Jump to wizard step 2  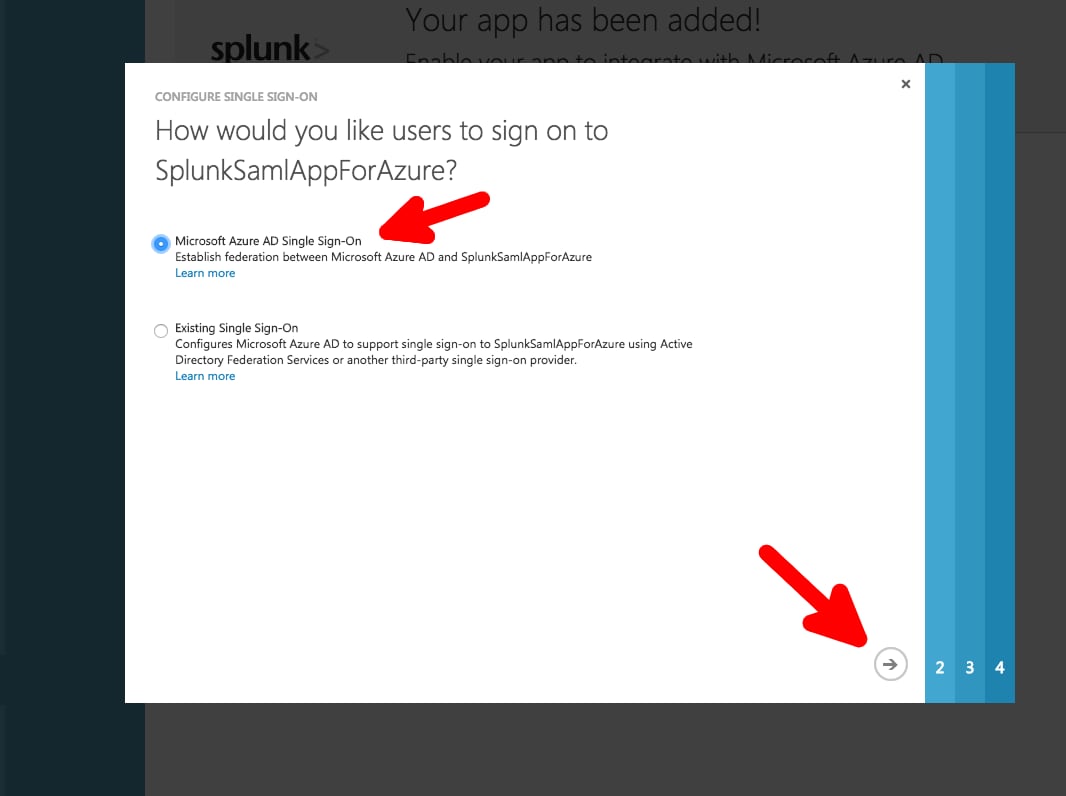[940, 668]
